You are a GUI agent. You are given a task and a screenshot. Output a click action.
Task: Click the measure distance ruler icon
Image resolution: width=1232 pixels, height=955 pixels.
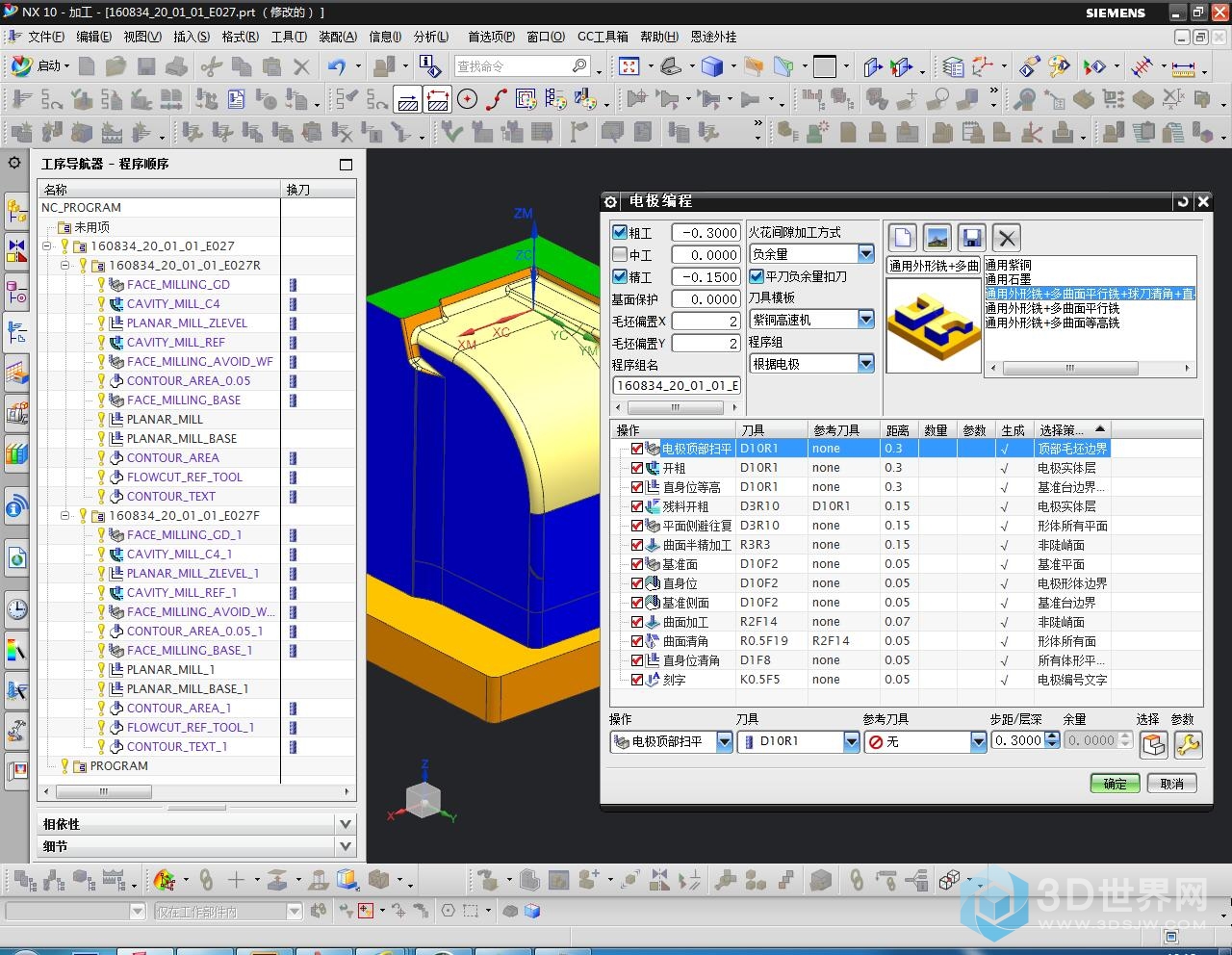click(x=1183, y=67)
